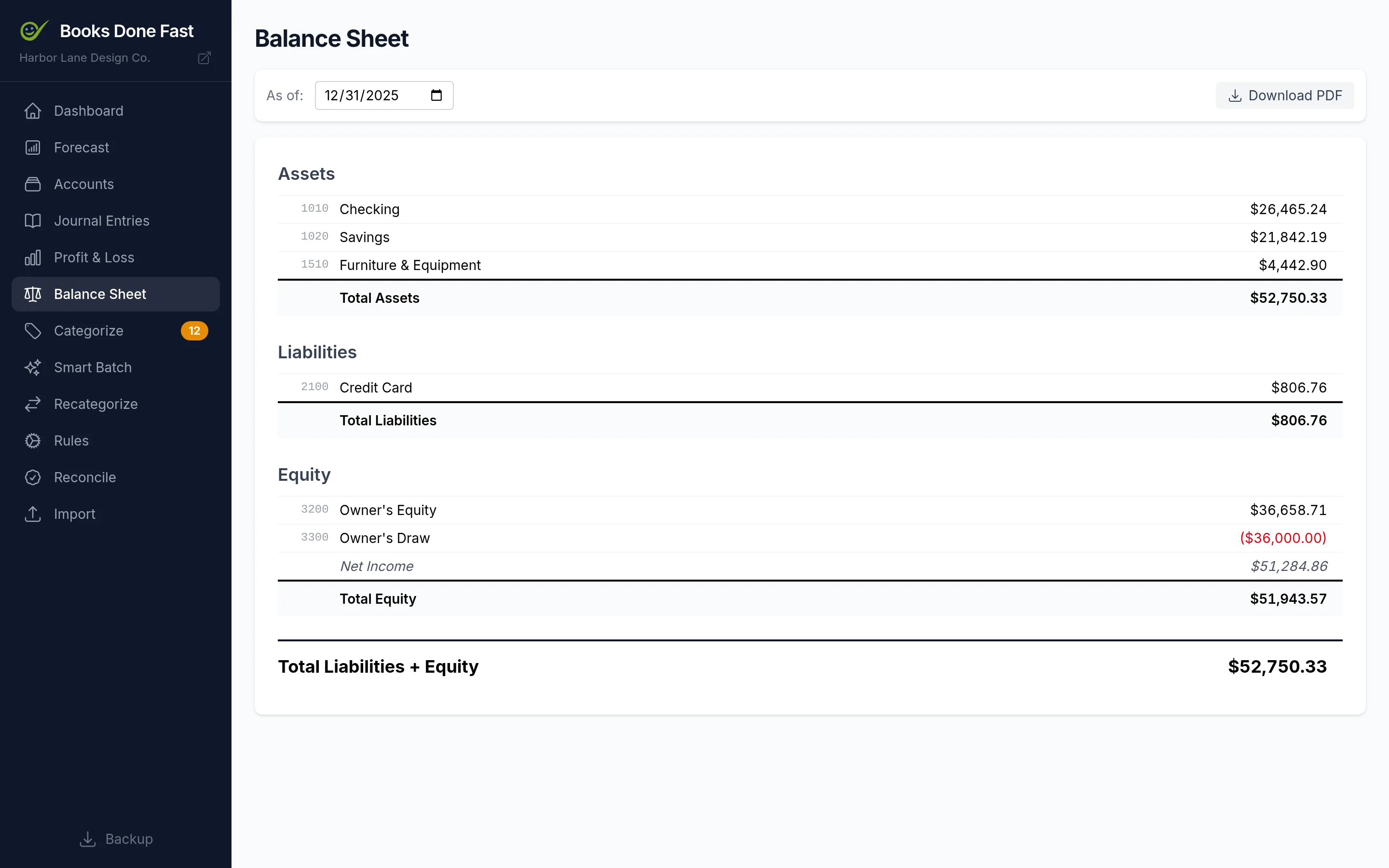The image size is (1389, 868).
Task: Click the Backup download icon
Action: (x=87, y=839)
